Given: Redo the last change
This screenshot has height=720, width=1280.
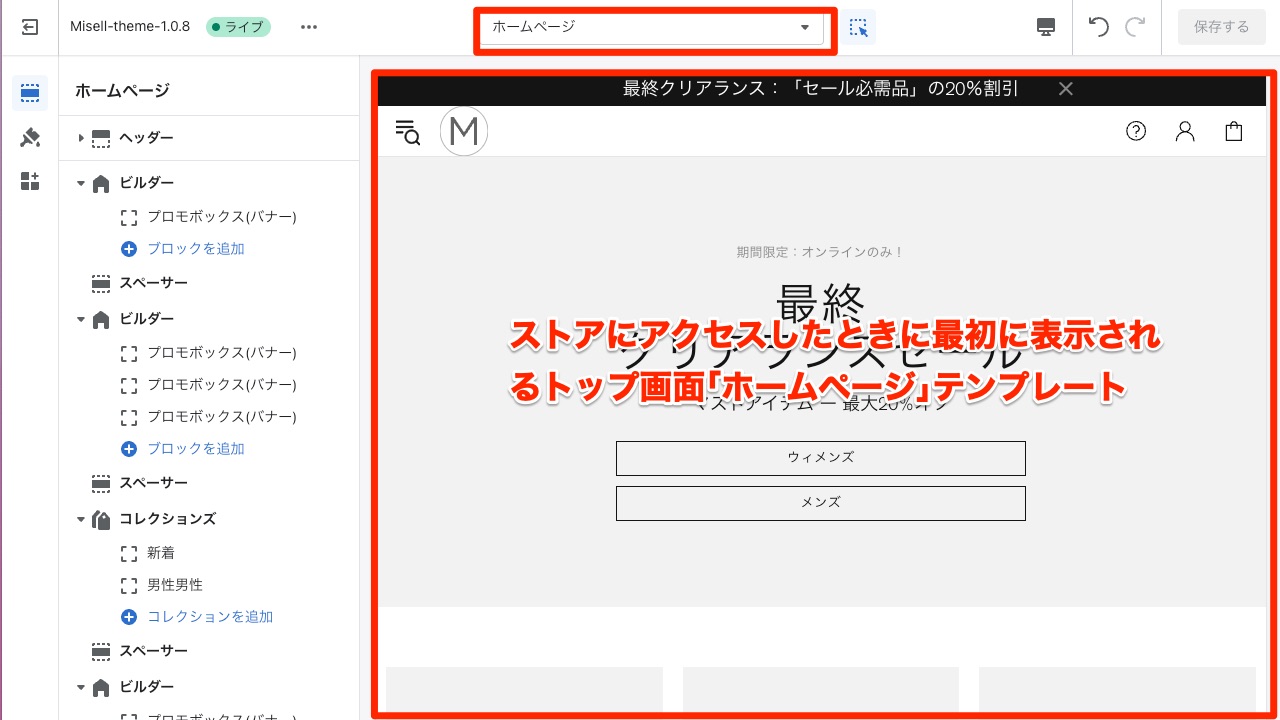Looking at the screenshot, I should (1135, 27).
